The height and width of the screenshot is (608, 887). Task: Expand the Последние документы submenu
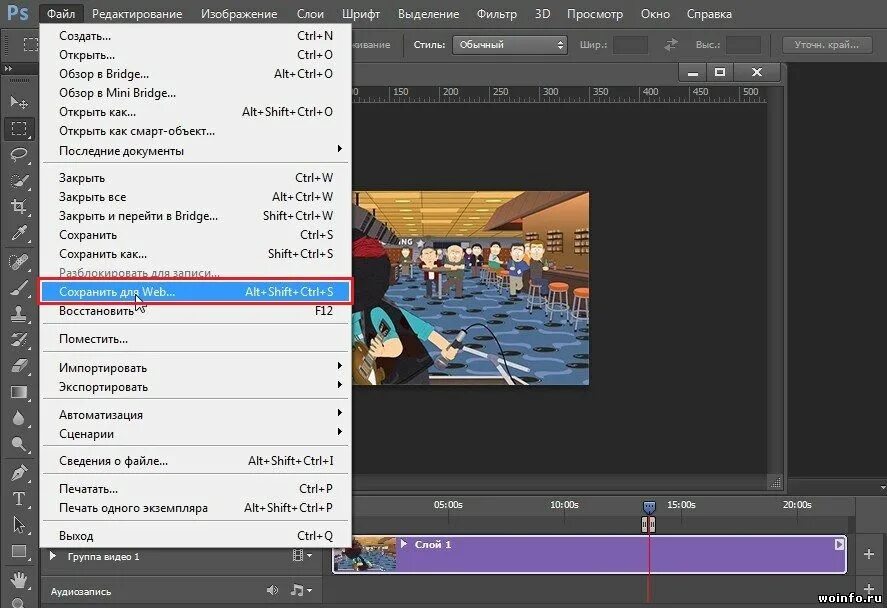pyautogui.click(x=339, y=149)
